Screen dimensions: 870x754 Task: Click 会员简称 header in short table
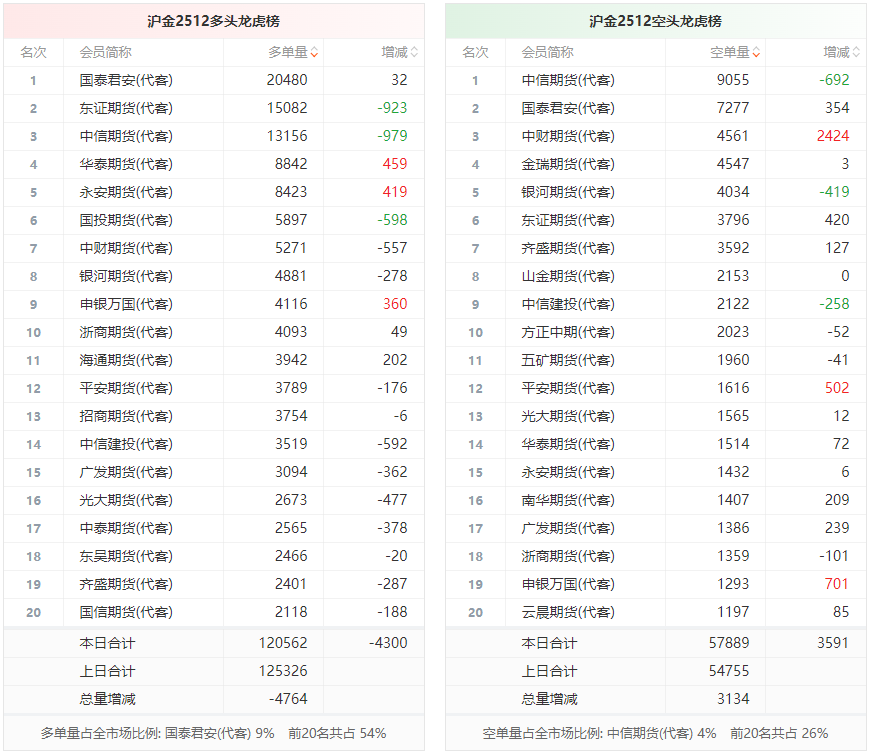pyautogui.click(x=547, y=53)
